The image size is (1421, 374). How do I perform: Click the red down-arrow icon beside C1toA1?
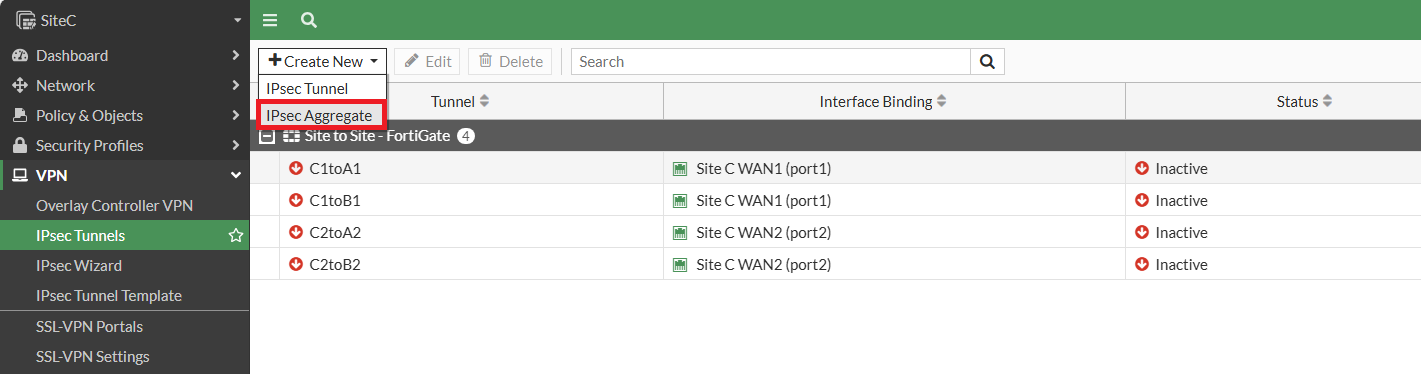pos(296,168)
